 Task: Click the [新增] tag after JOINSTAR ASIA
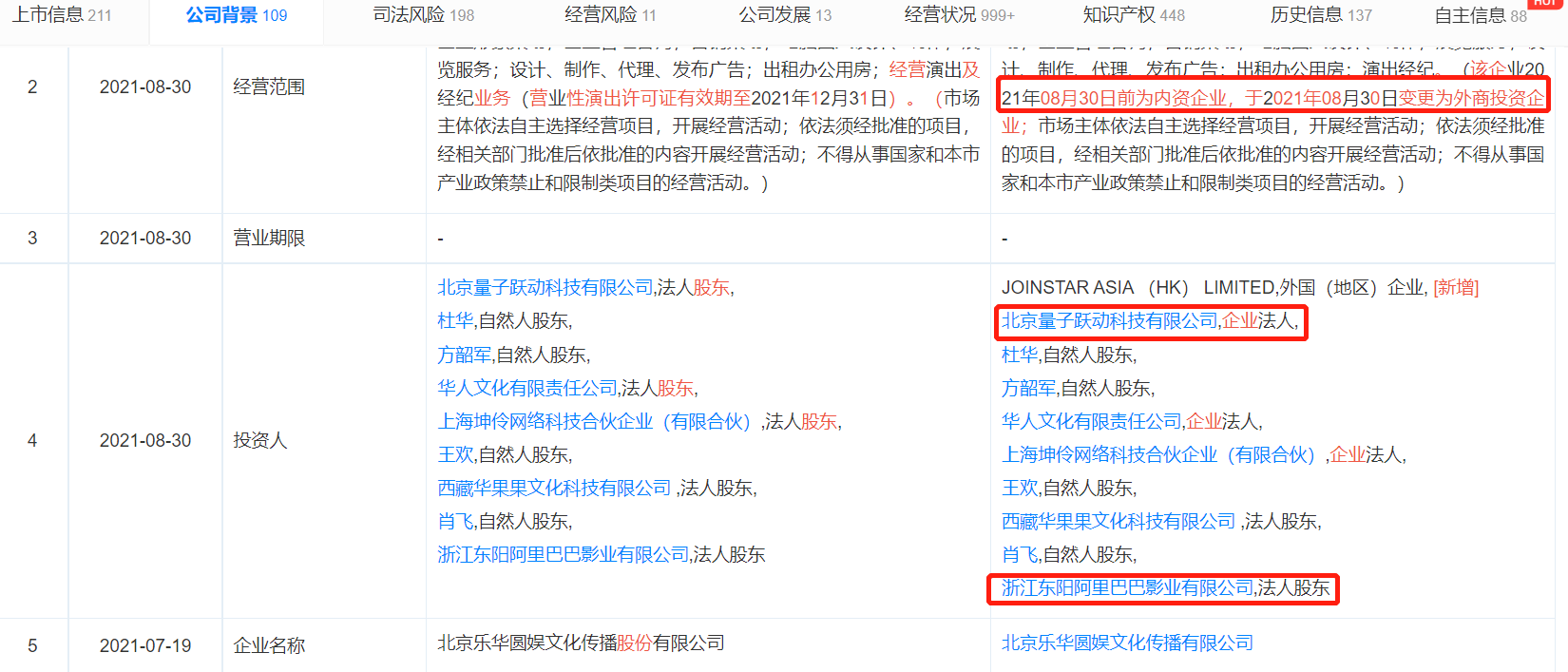[x=1456, y=288]
